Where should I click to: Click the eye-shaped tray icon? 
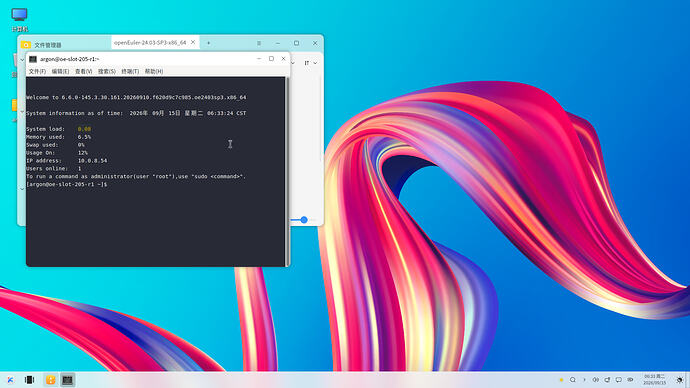pyautogui.click(x=630, y=380)
